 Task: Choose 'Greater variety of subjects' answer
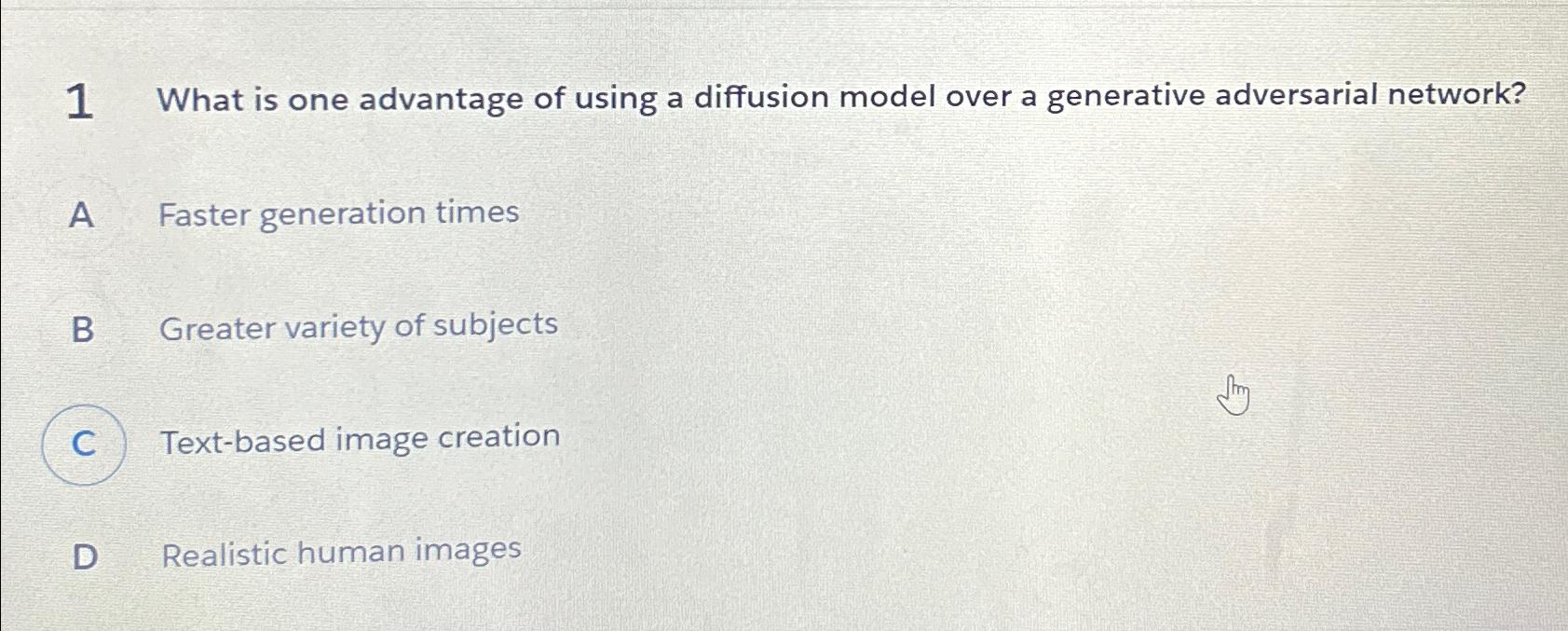point(359,327)
